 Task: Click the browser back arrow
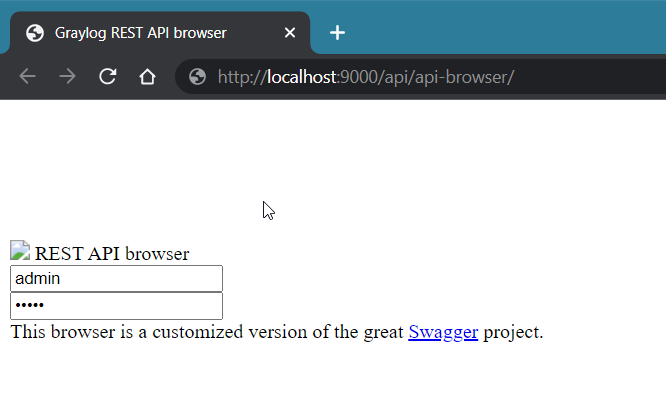(28, 77)
